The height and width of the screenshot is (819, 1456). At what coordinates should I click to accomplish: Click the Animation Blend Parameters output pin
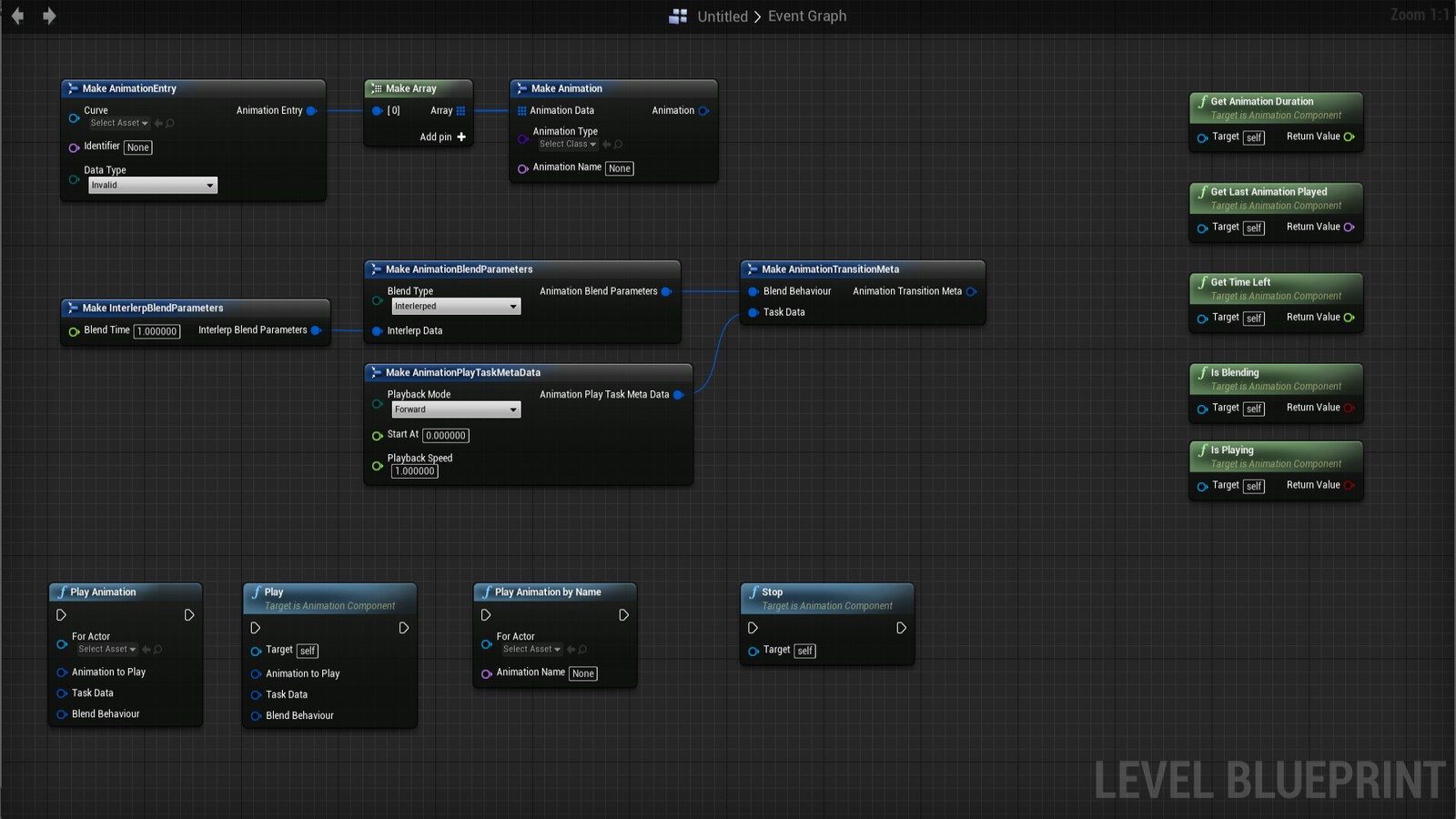coord(668,291)
